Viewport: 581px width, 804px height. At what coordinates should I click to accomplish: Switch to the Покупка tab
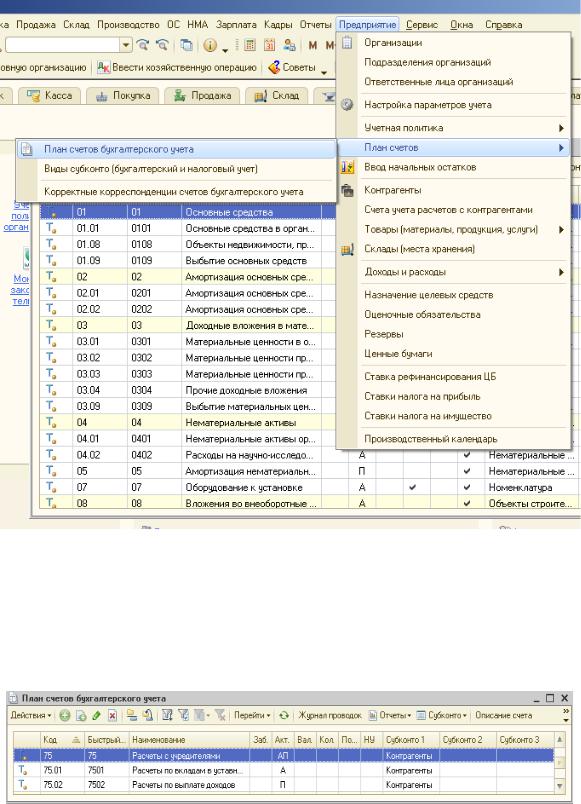123,96
